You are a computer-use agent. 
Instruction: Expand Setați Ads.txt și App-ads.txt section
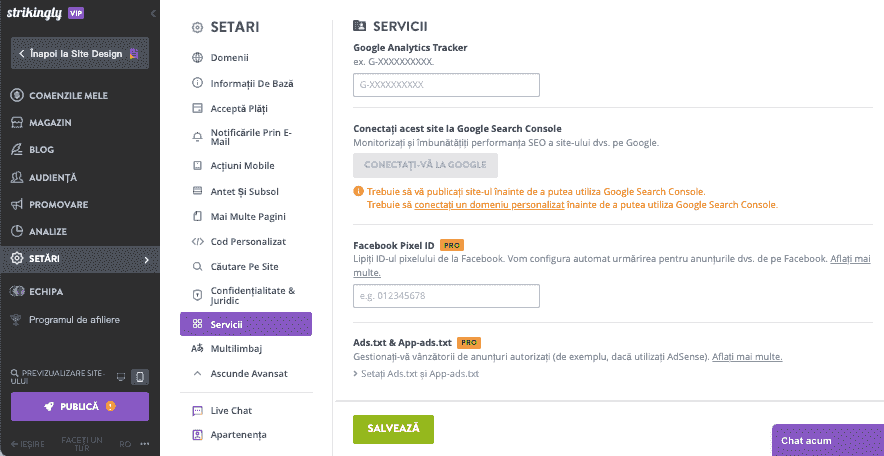(x=416, y=374)
